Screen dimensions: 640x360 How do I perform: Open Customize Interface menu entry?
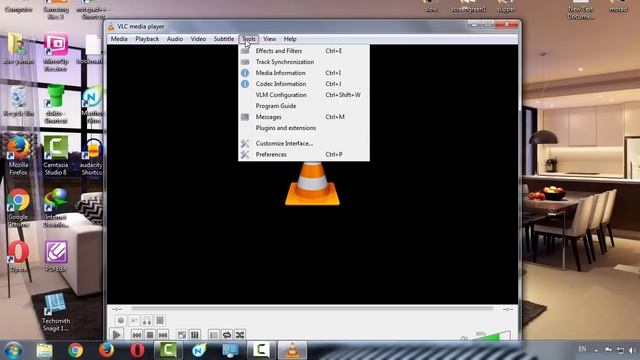click(x=304, y=144)
